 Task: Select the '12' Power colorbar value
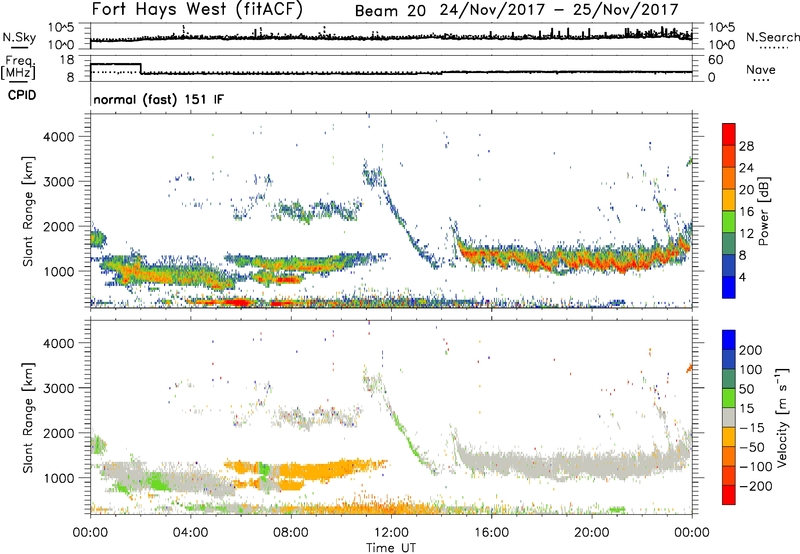[x=746, y=234]
